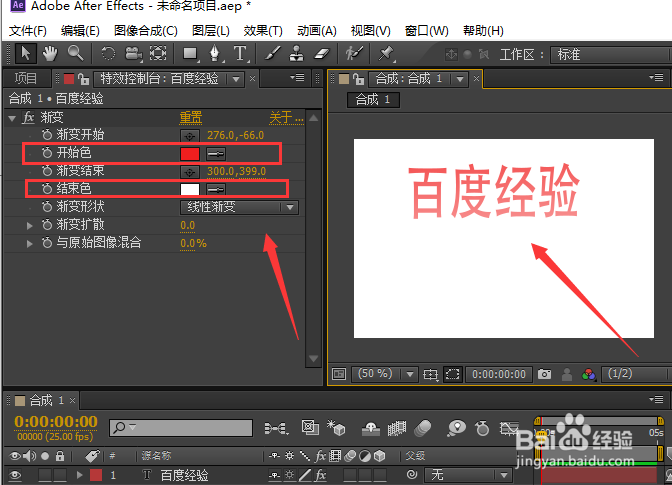Open the 线性渐变 shape dropdown
The image size is (672, 485).
[239, 207]
